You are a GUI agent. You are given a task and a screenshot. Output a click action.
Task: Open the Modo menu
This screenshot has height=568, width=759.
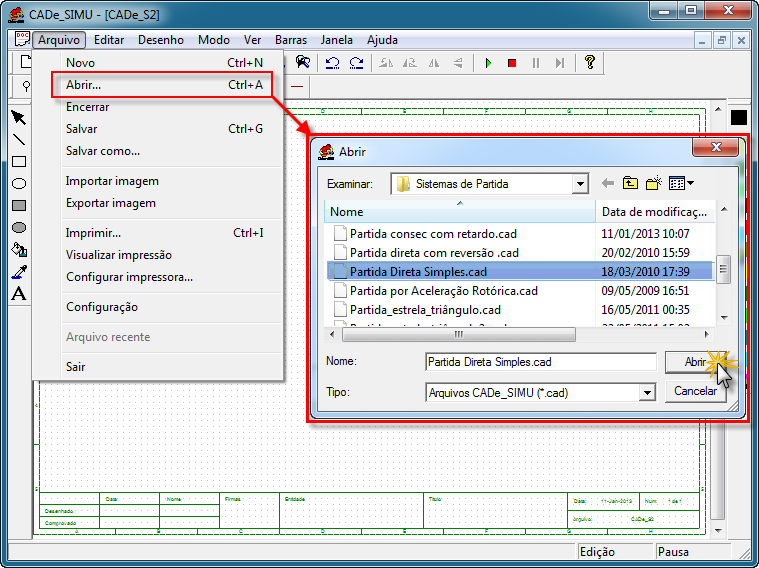pos(213,40)
